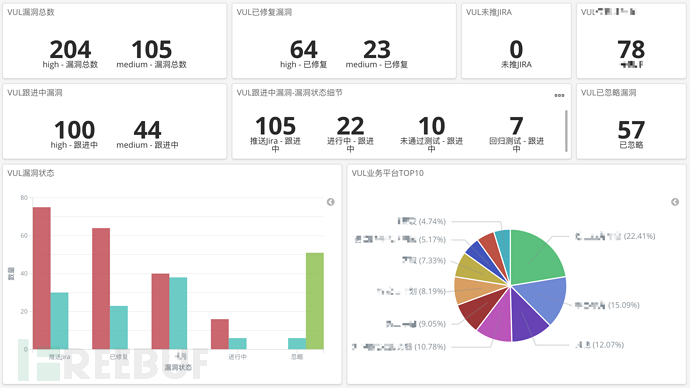Click teal bar for 进行中
This screenshot has width=690, height=388.
[x=238, y=344]
